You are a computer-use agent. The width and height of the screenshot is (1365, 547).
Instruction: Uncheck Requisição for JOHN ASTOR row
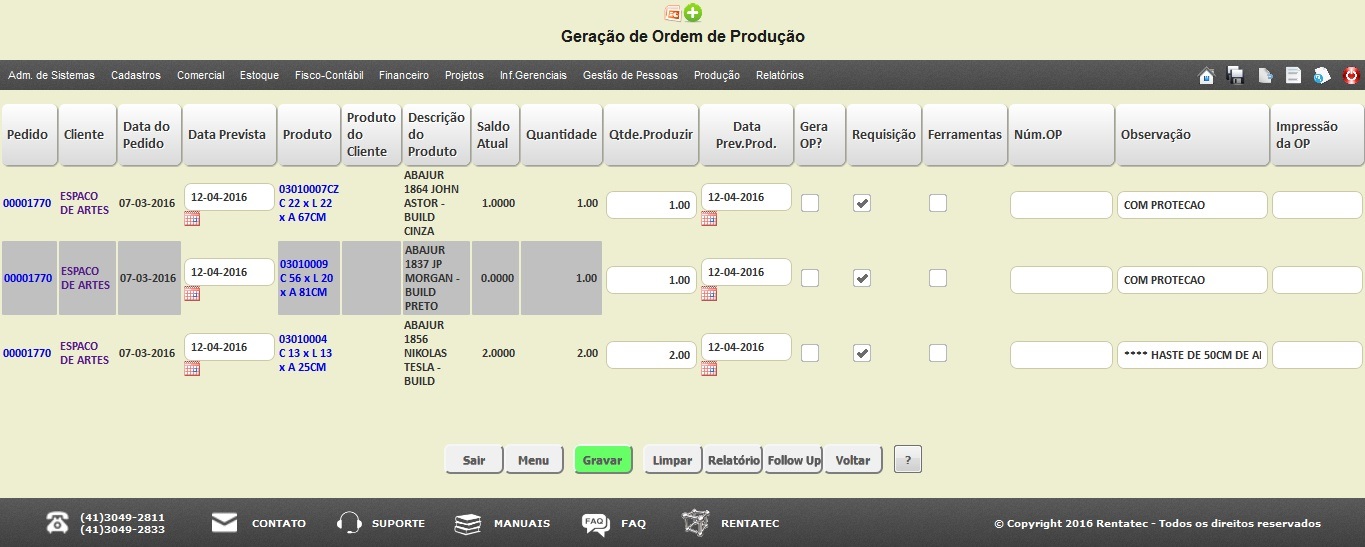[x=861, y=203]
